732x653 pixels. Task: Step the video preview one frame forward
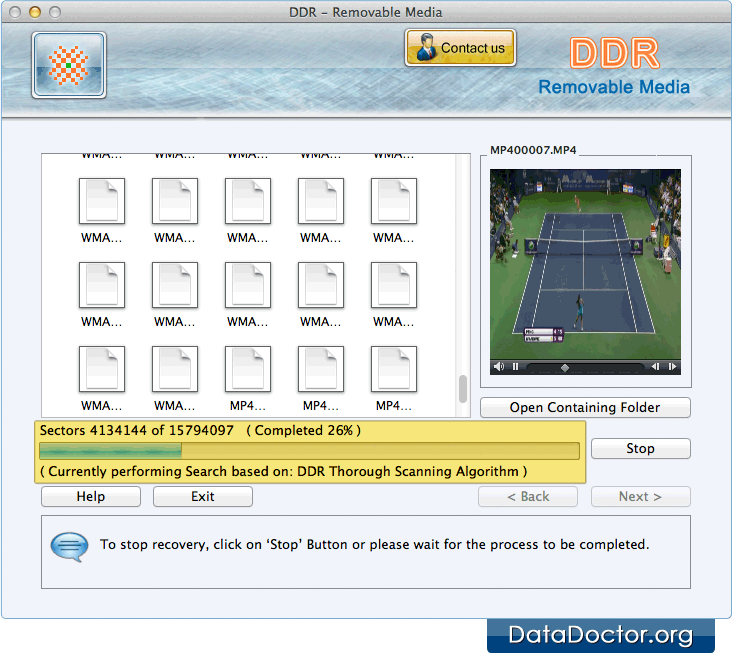click(672, 366)
